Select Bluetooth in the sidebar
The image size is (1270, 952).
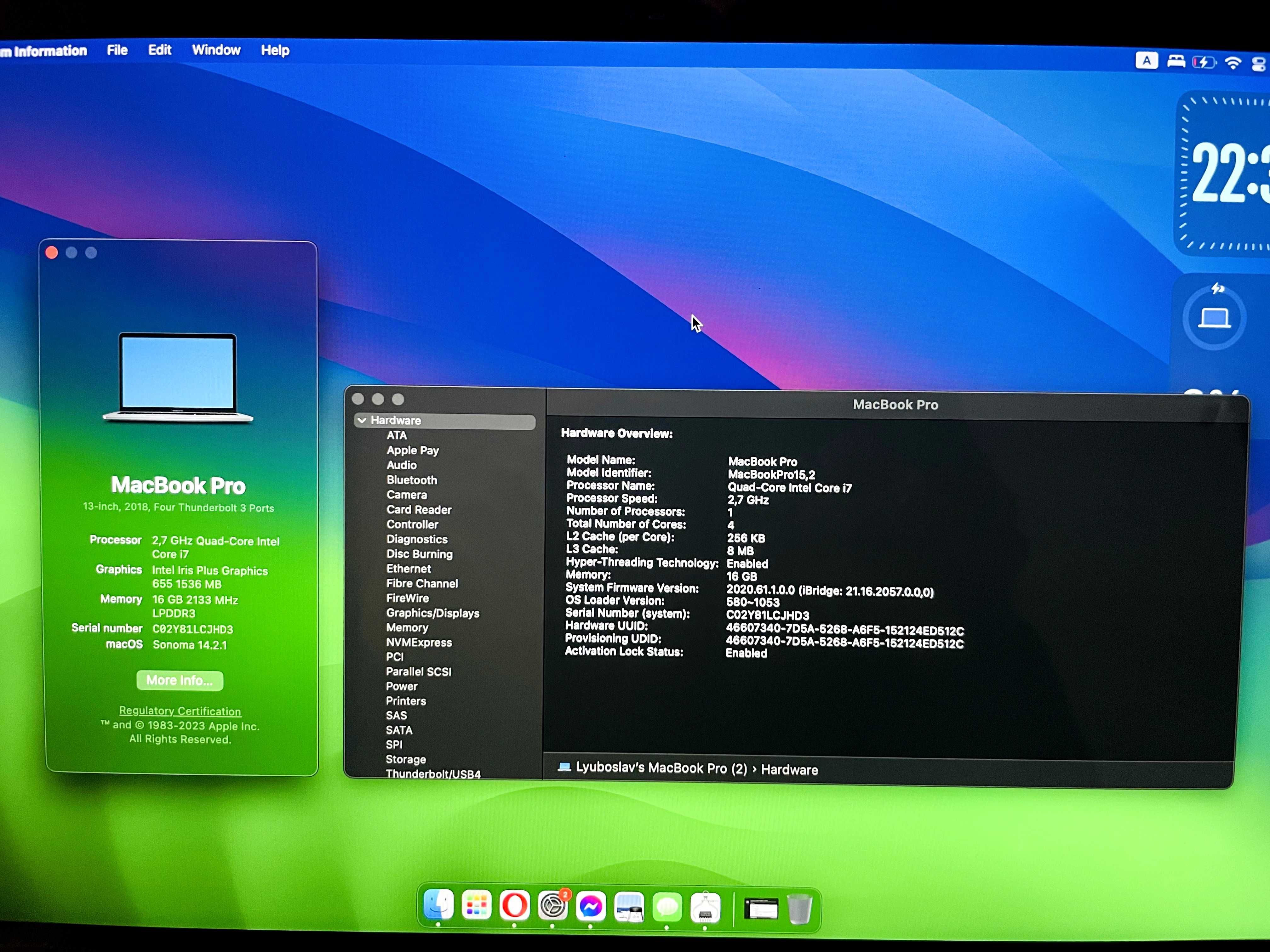(x=412, y=480)
